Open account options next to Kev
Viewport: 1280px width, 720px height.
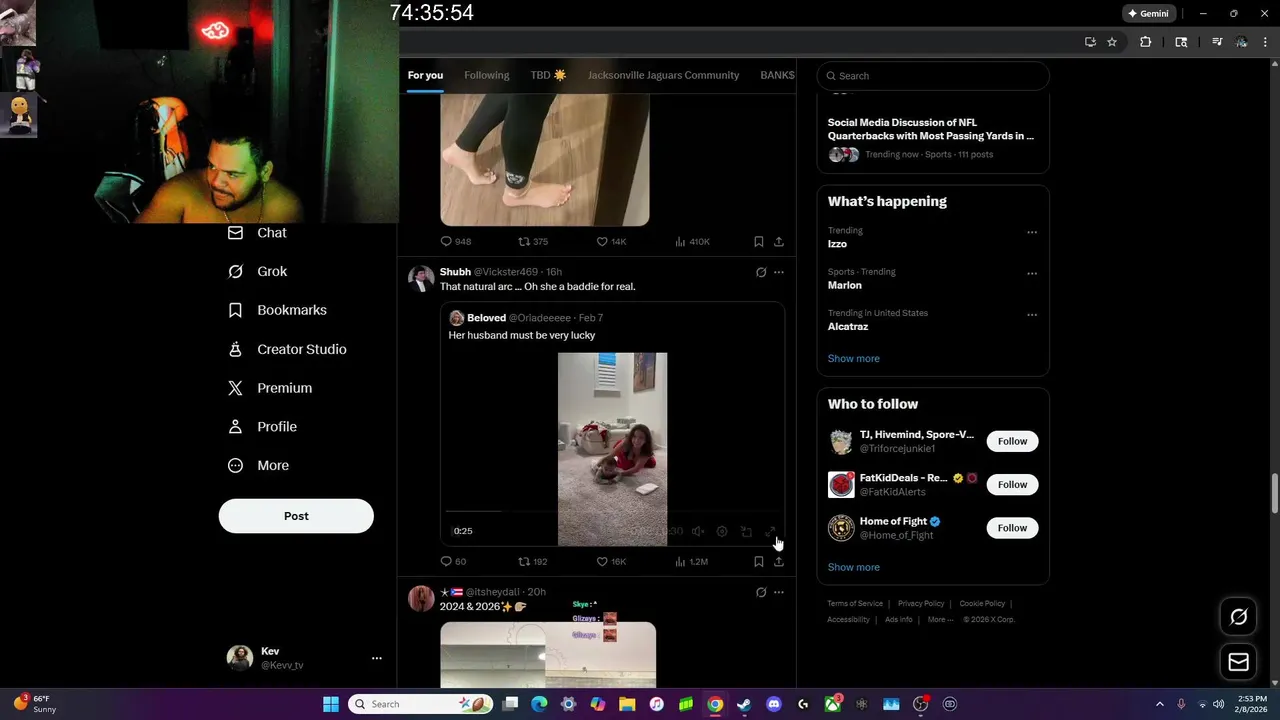coord(377,658)
